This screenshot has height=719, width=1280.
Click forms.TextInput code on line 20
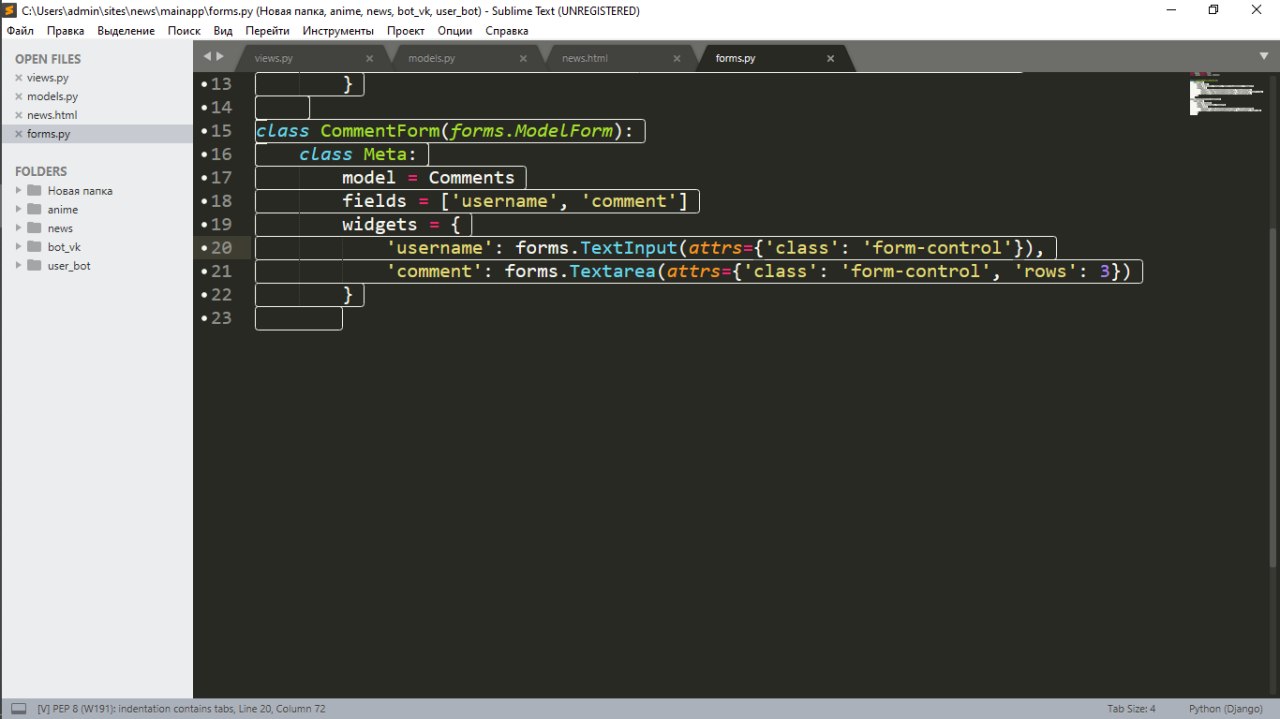click(596, 248)
